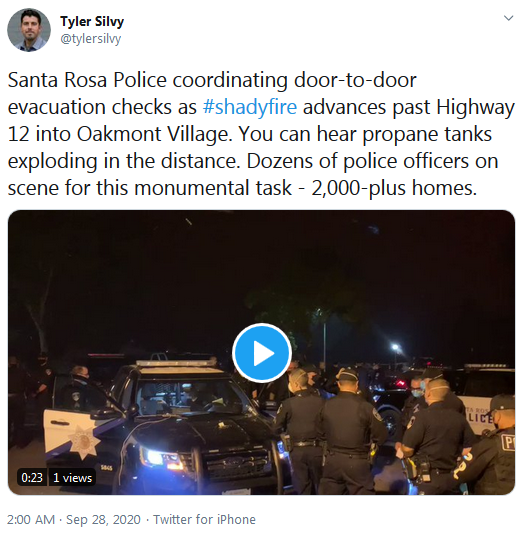Click the street light in video frame
Image resolution: width=526 pixels, height=535 pixels.
click(395, 348)
